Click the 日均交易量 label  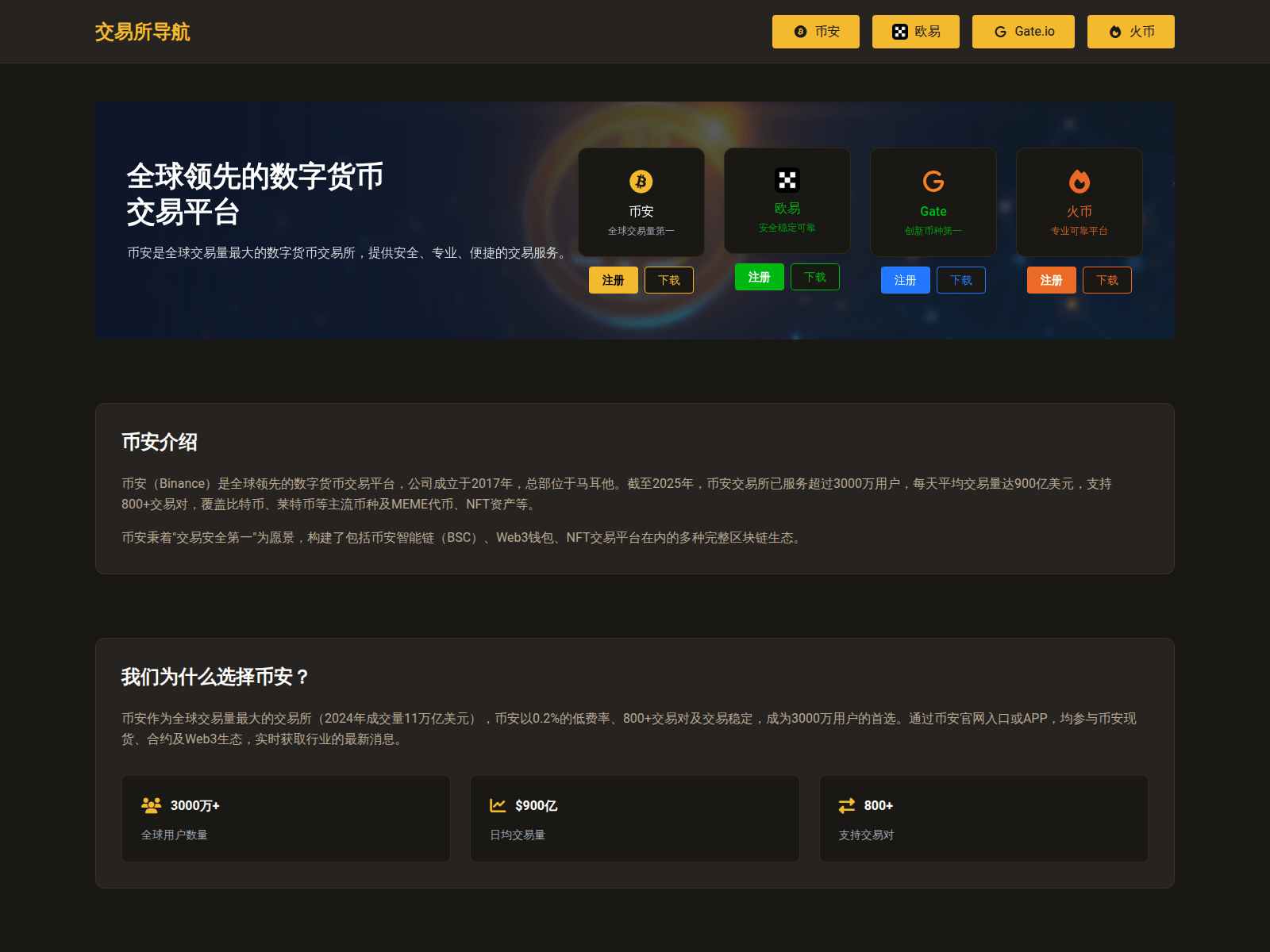(x=518, y=835)
